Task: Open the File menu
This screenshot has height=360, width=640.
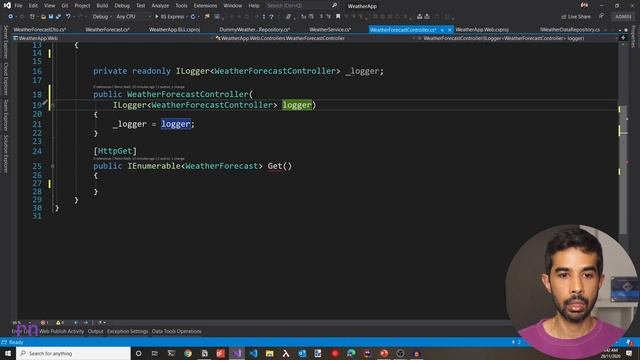Action: click(x=18, y=6)
